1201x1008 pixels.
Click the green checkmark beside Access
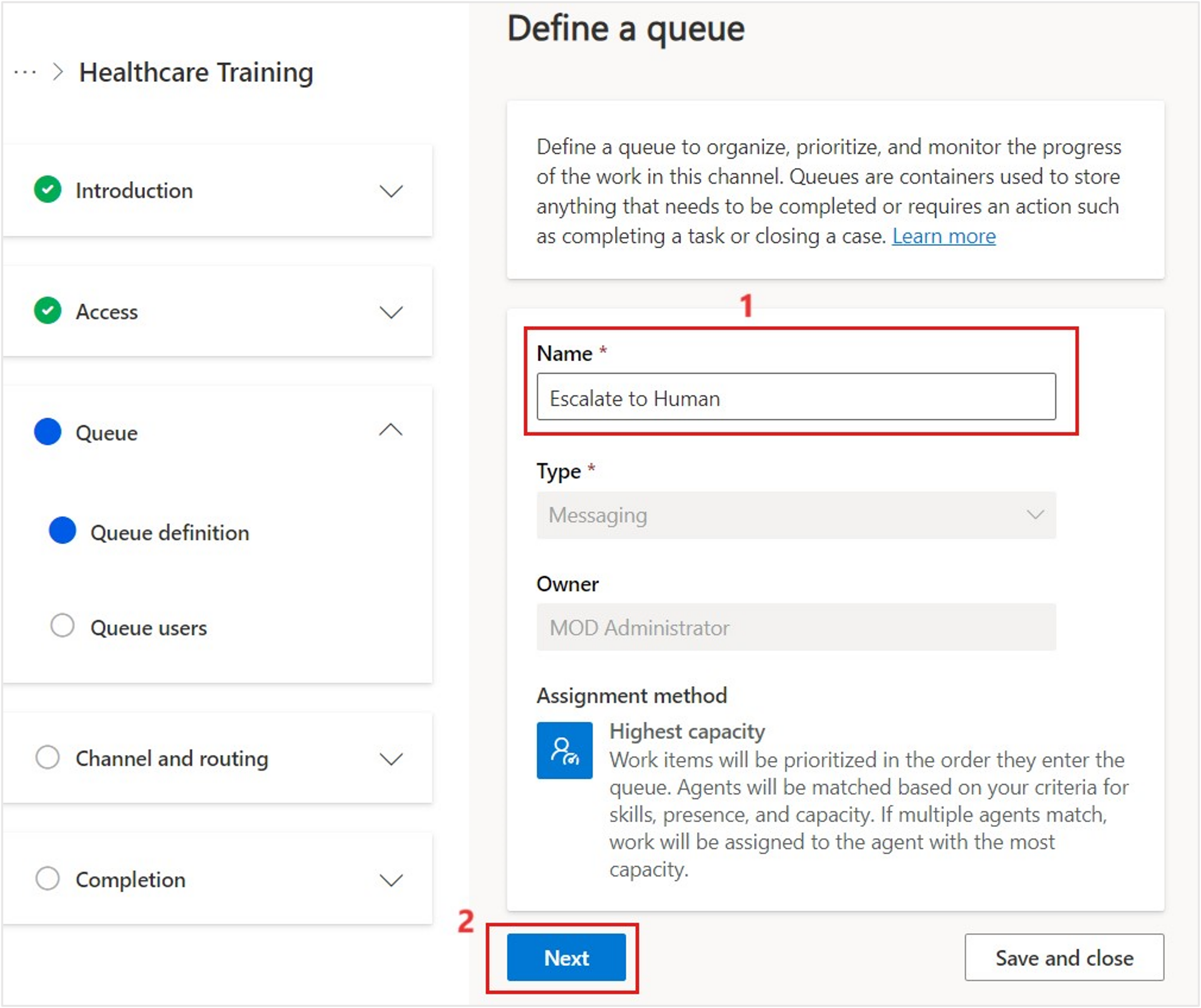click(48, 311)
